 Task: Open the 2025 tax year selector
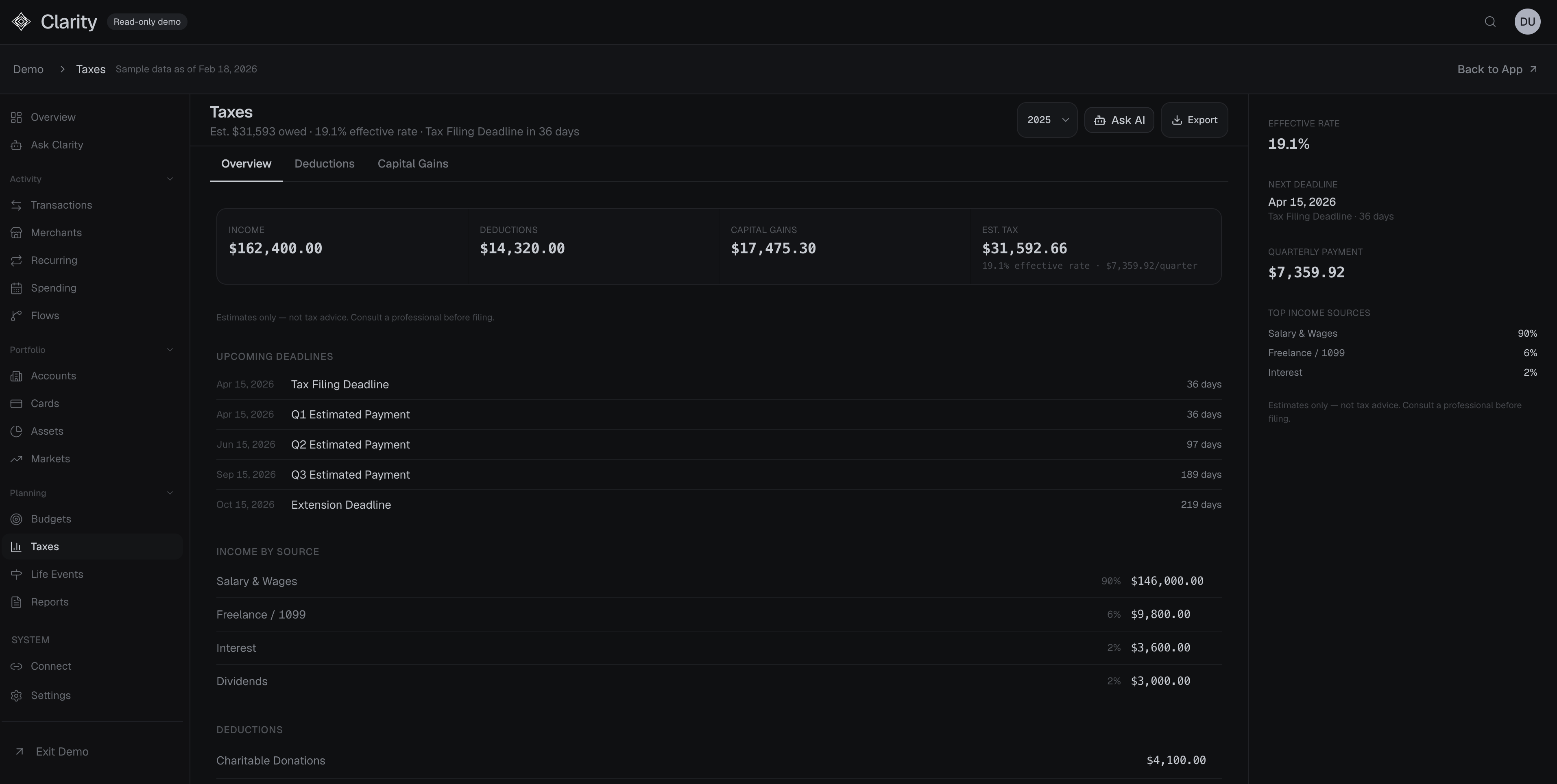click(1047, 120)
